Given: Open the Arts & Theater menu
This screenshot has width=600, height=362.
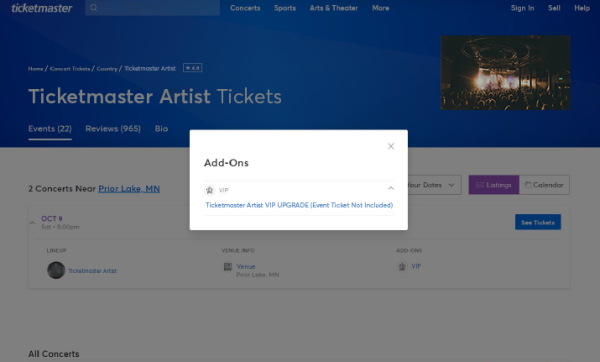Looking at the screenshot, I should 334,8.
